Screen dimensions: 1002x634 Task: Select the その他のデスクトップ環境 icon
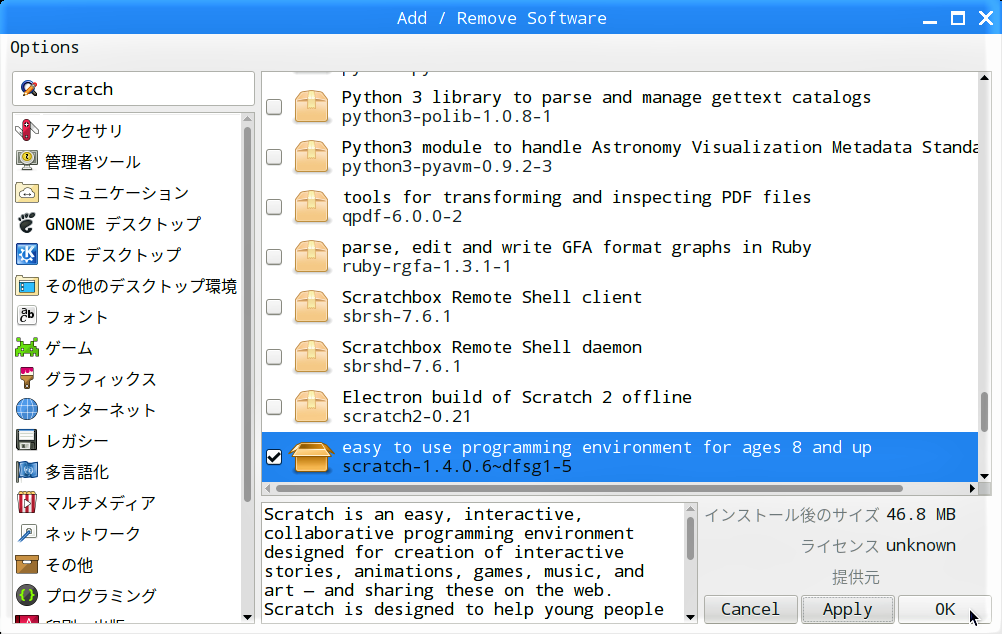point(27,285)
